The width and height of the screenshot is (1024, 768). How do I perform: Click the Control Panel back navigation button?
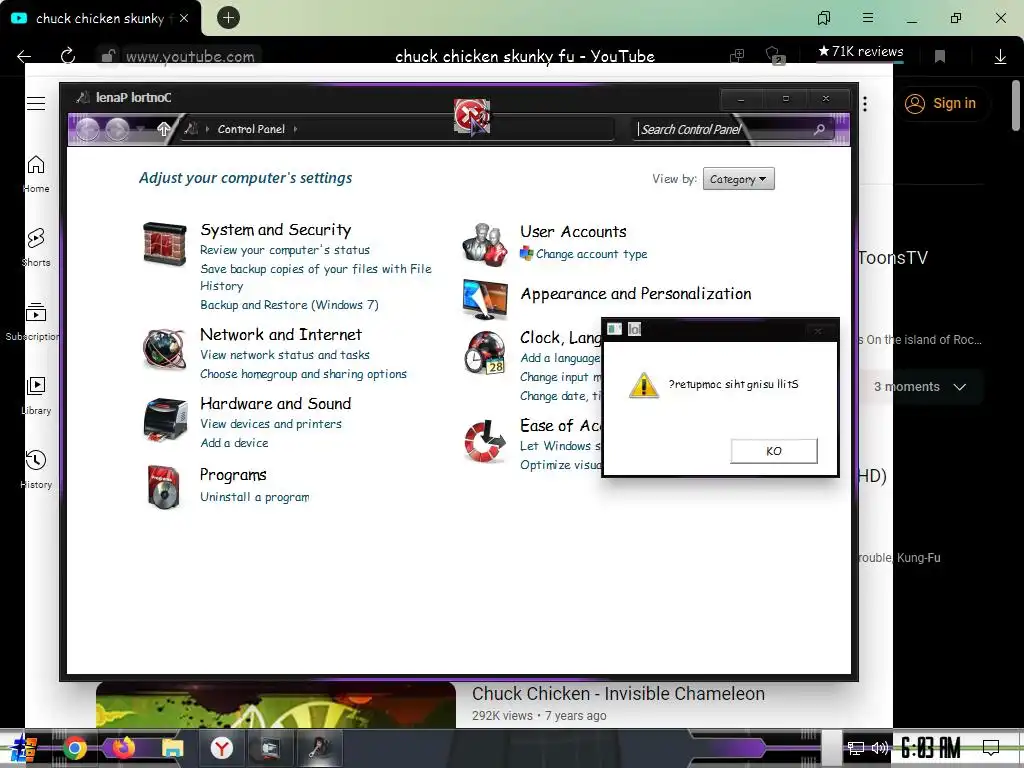click(88, 129)
